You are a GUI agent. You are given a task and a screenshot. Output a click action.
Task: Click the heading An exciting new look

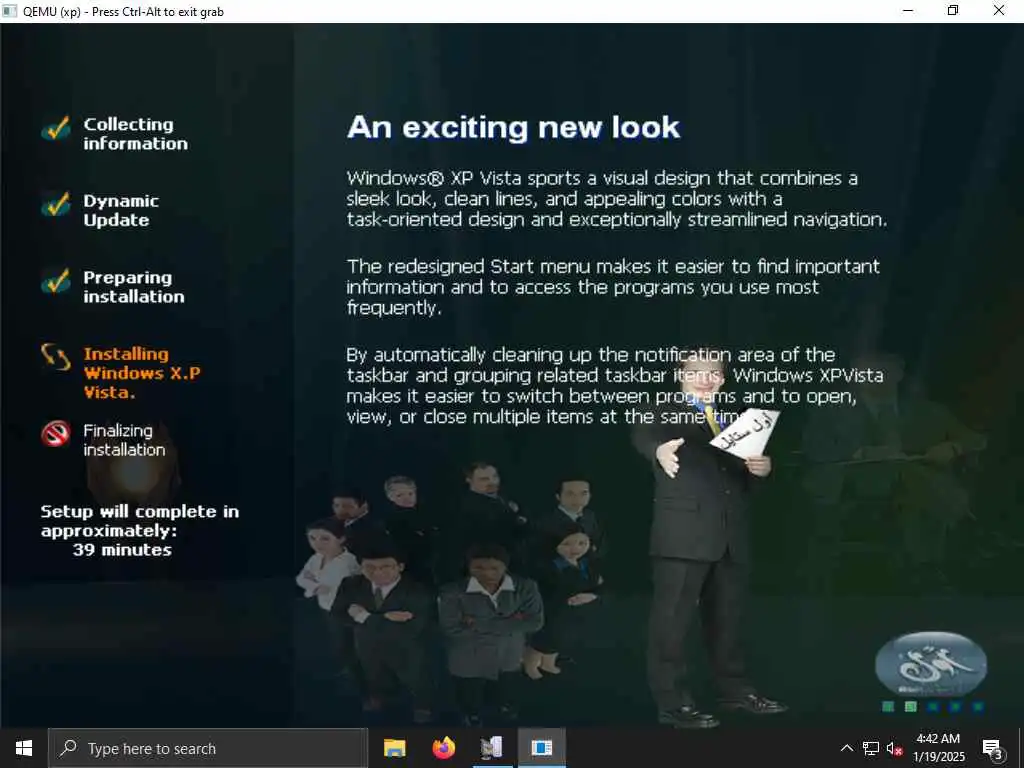[513, 127]
